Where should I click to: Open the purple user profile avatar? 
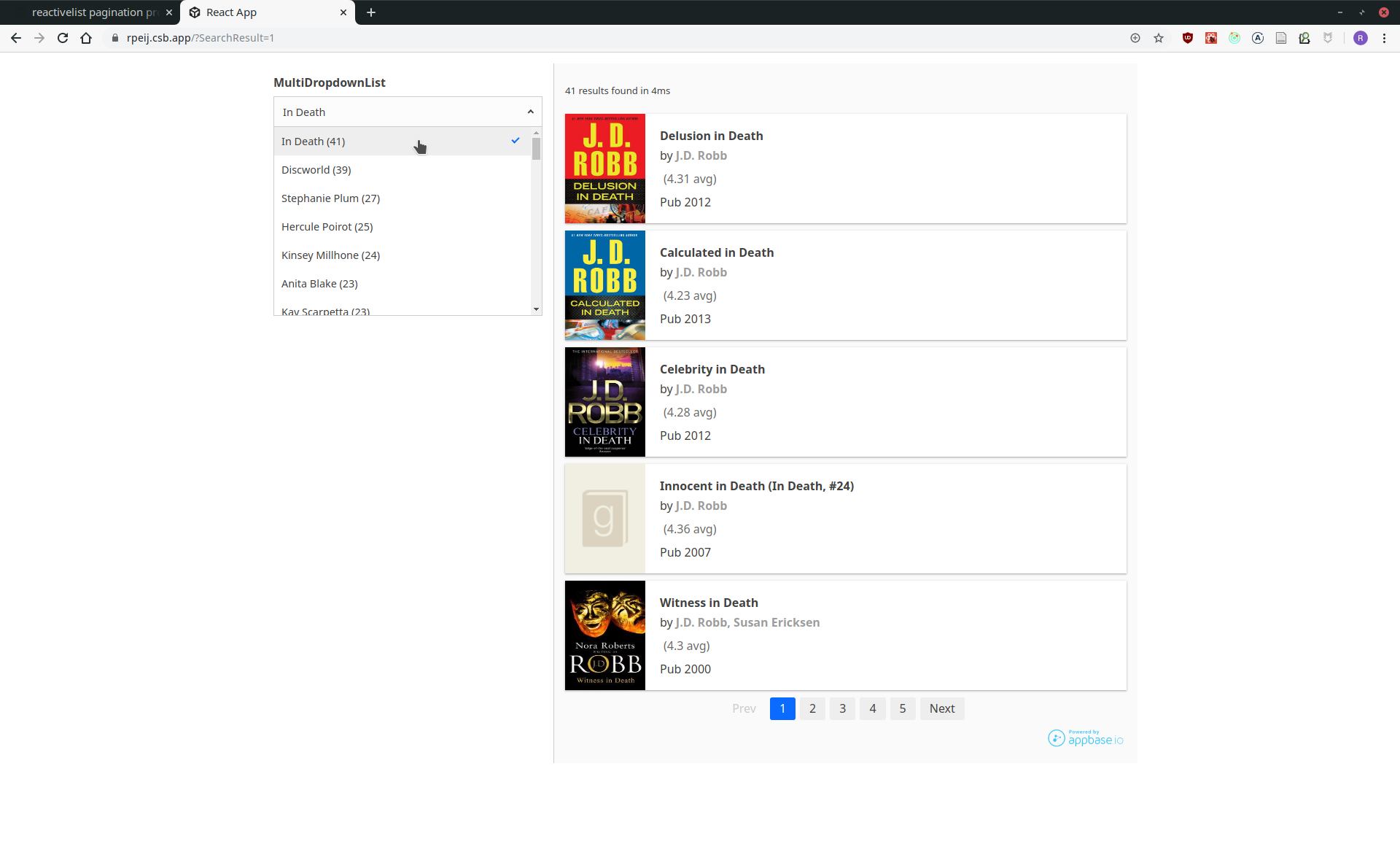pyautogui.click(x=1361, y=38)
